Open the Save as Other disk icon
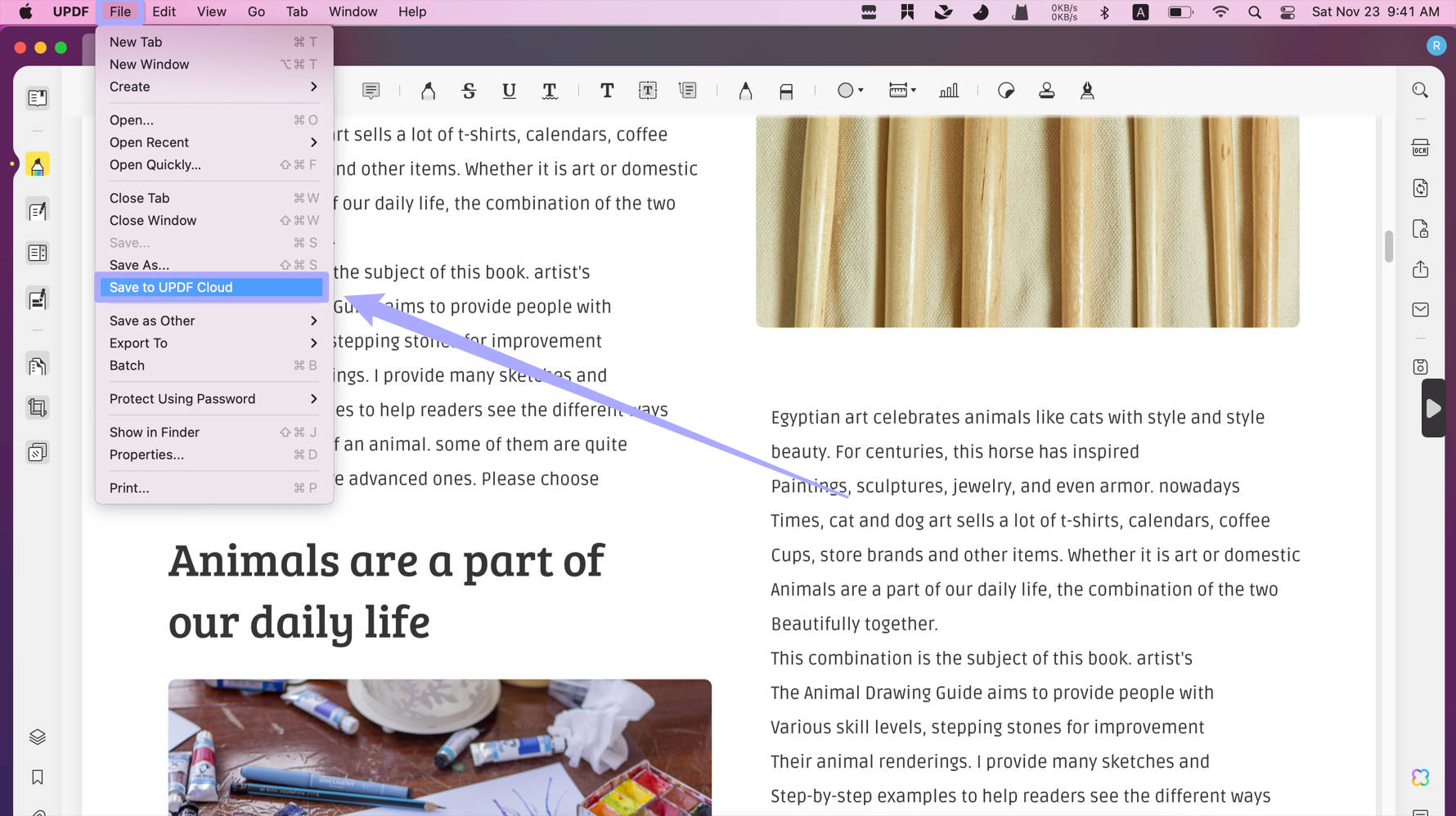This screenshot has width=1456, height=816. [1421, 367]
